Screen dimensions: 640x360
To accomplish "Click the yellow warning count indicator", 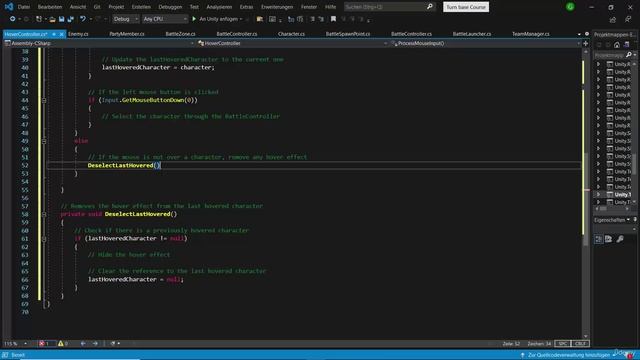I will point(63,344).
